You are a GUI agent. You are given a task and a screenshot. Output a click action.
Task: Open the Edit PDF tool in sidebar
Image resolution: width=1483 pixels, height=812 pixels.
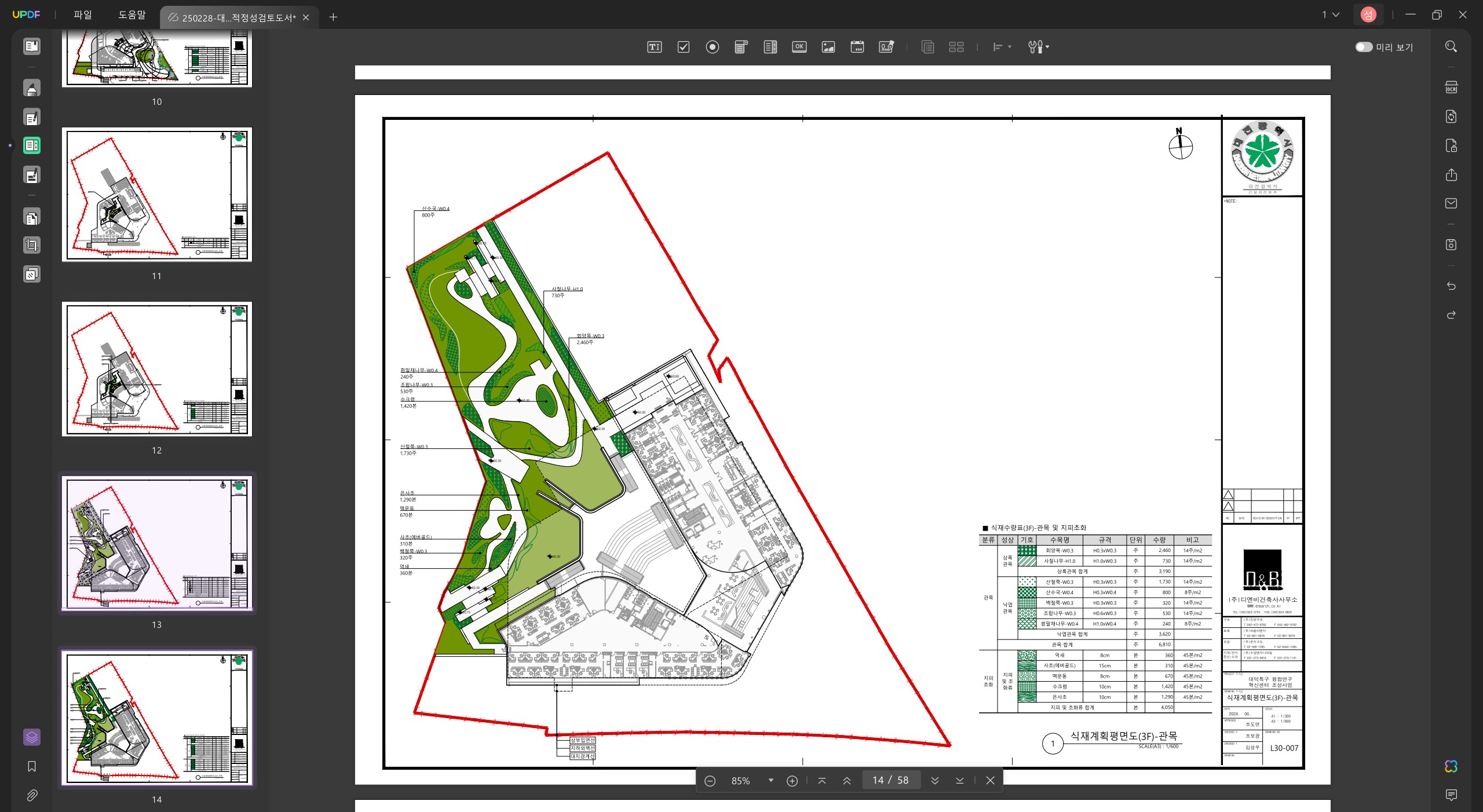coord(32,118)
